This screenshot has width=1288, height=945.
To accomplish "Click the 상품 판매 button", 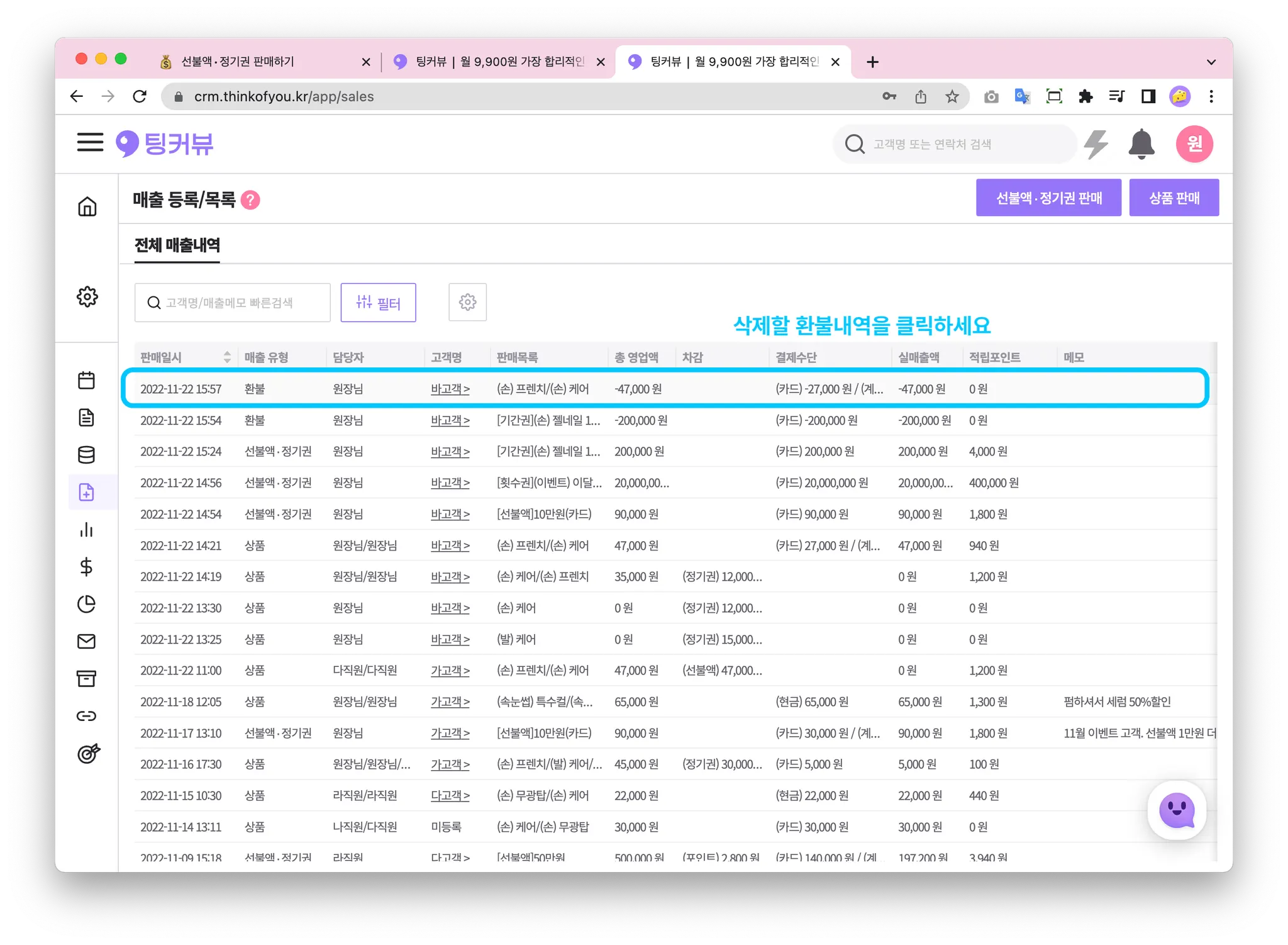I will click(1174, 198).
